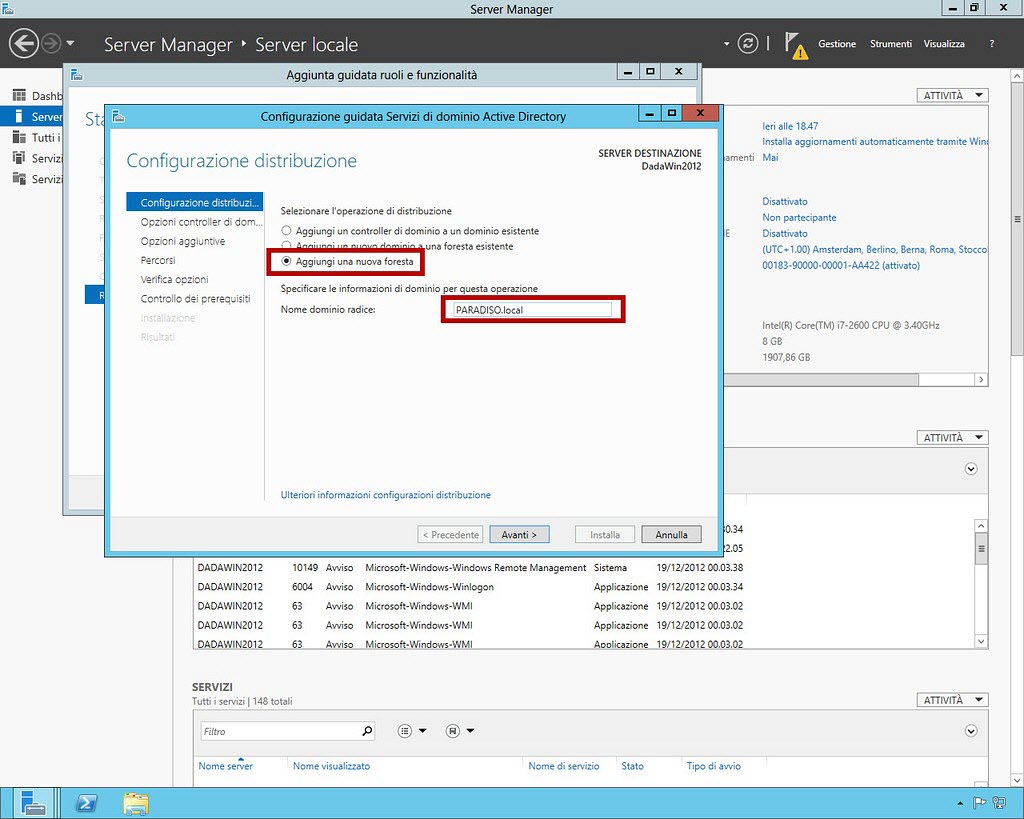Open the ATTIVITÀ dropdown in SERVIZI section
1024x819 pixels.
(952, 700)
